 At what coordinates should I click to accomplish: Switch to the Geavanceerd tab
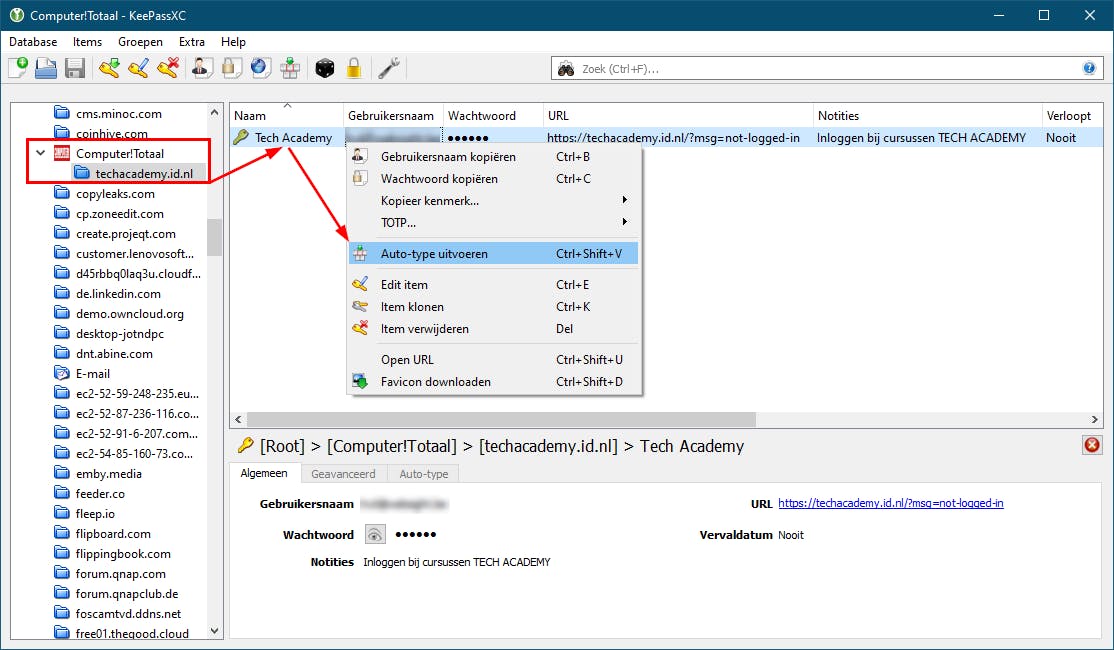click(x=343, y=474)
